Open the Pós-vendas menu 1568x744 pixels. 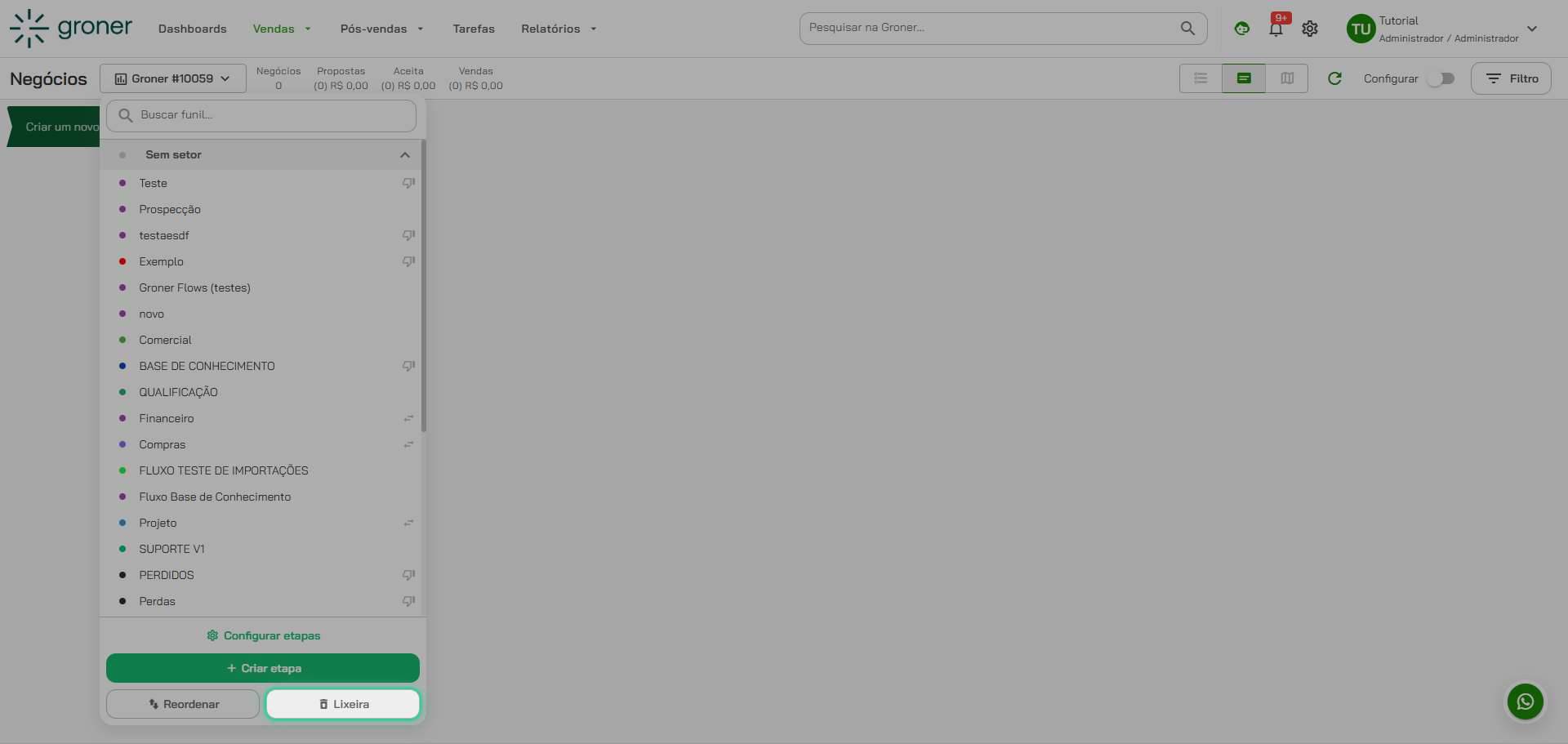(x=381, y=29)
